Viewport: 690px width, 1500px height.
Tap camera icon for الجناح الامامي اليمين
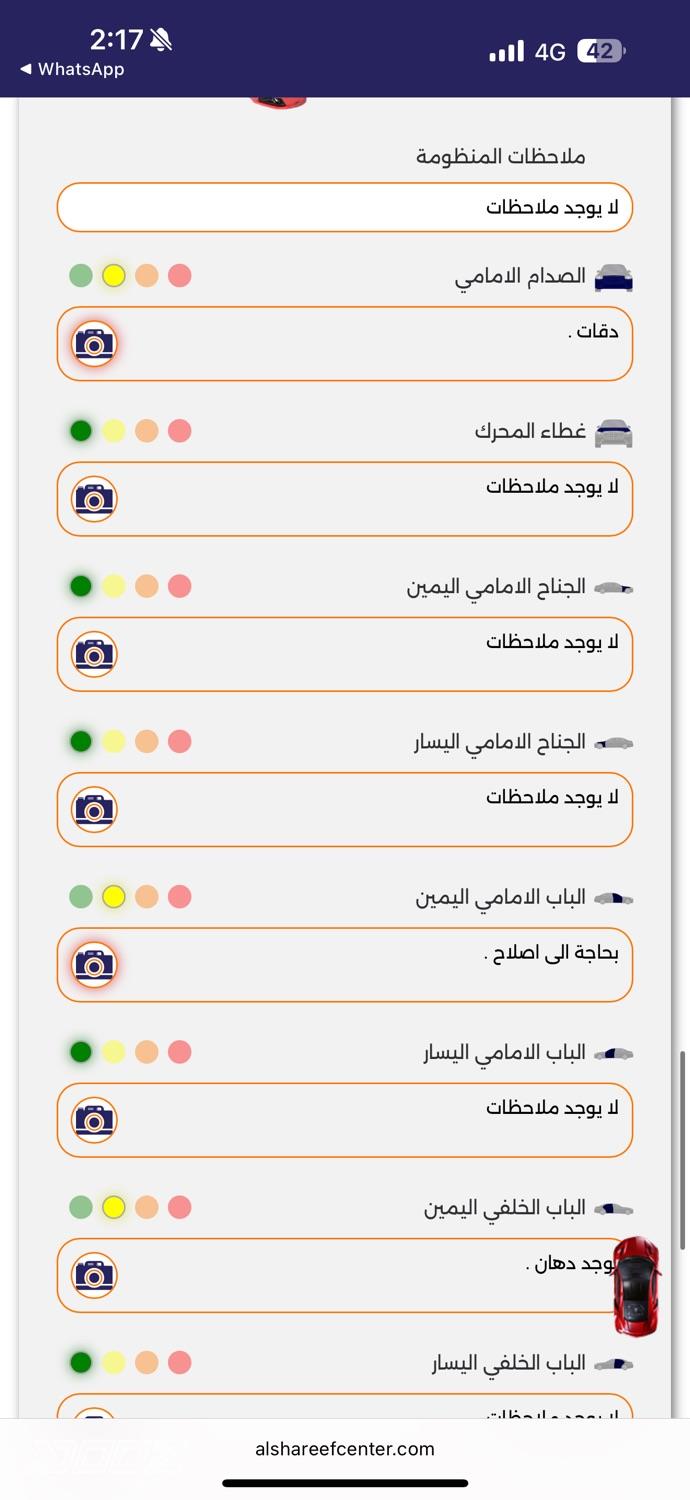(95, 654)
